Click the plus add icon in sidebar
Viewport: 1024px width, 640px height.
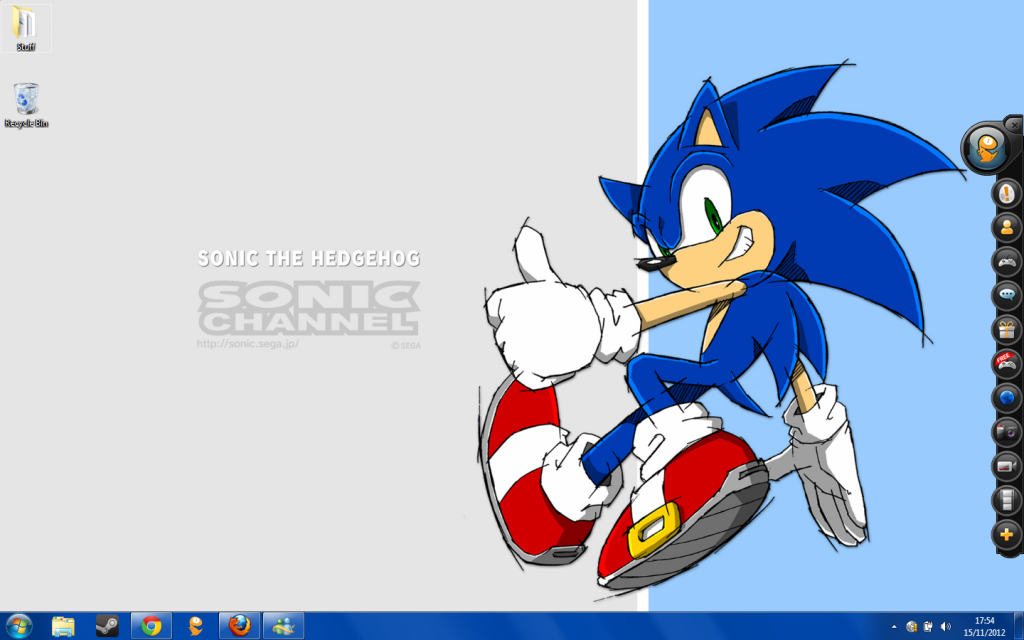[1006, 535]
